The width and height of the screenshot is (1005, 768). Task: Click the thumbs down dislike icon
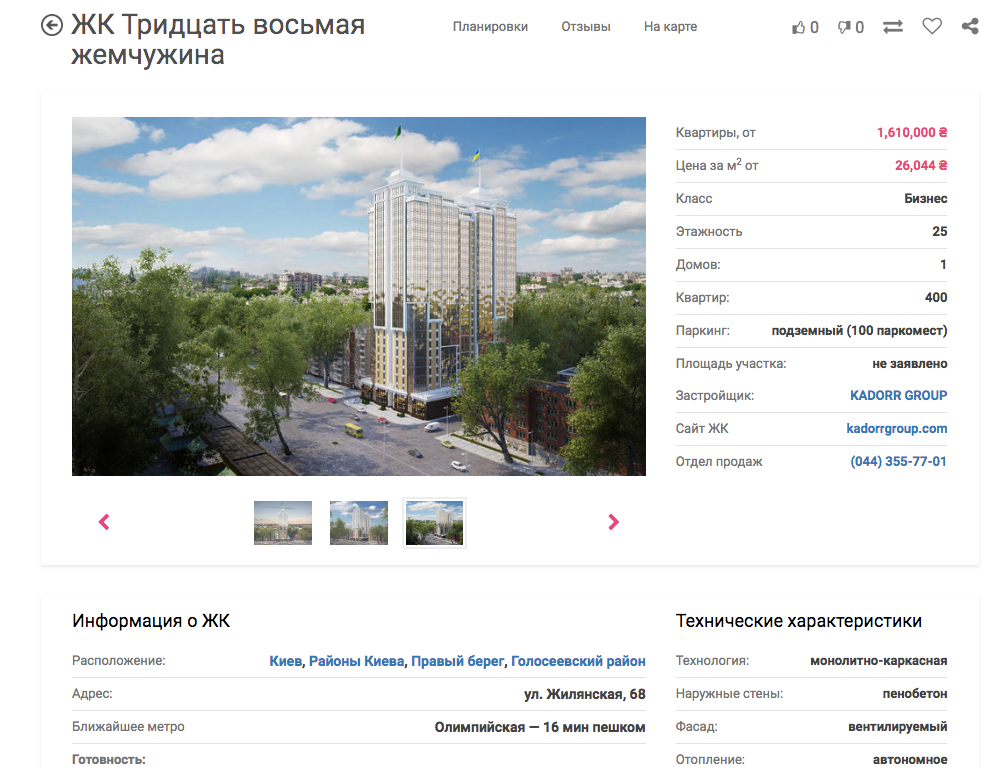pos(844,27)
